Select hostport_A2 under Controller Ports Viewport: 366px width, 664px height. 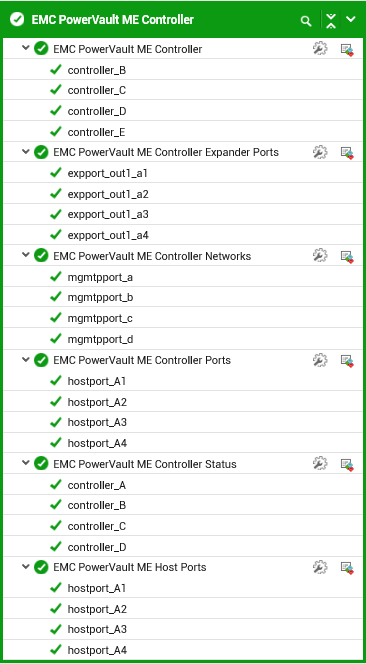click(x=97, y=402)
